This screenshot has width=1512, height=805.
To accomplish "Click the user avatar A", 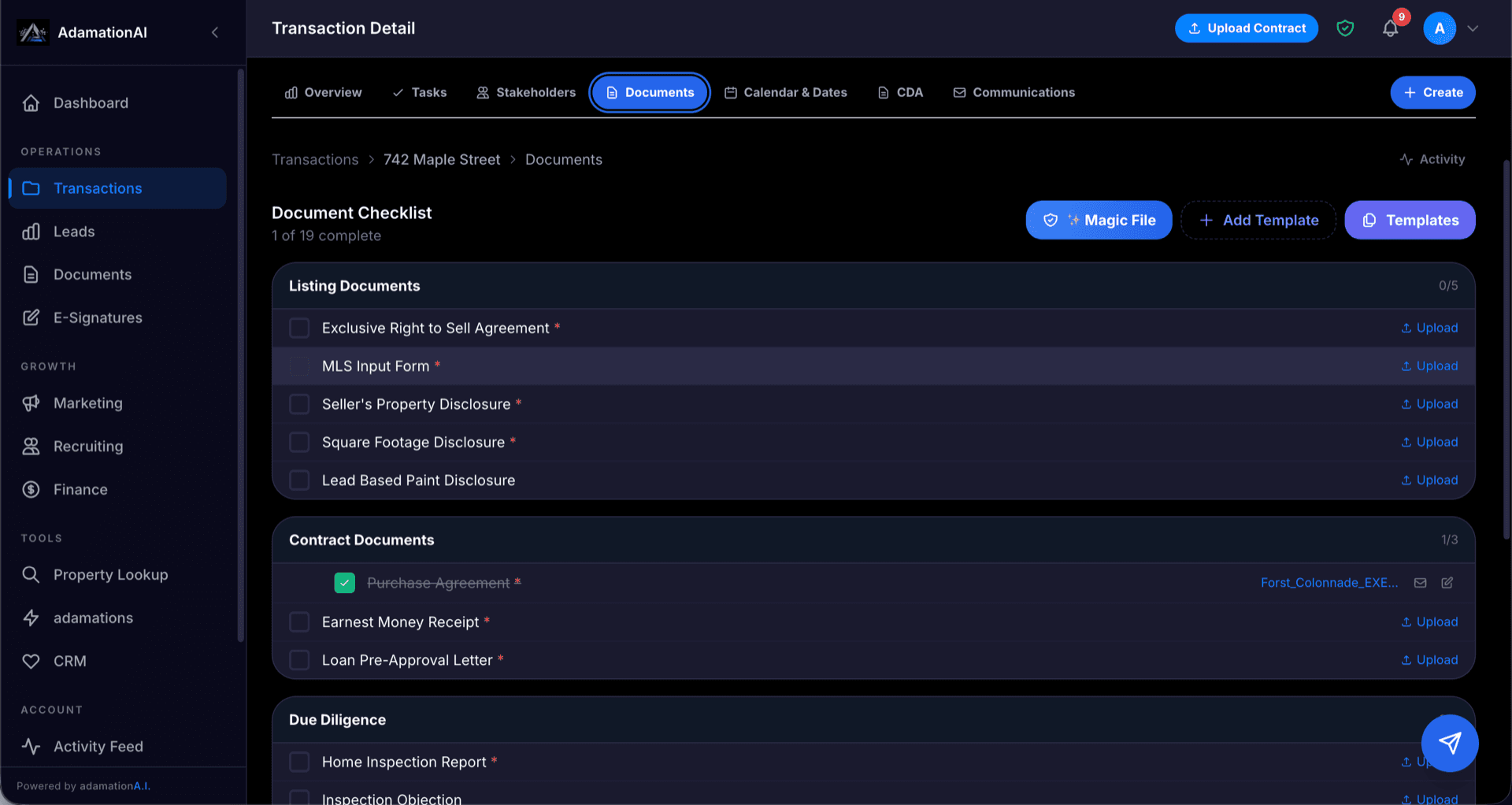I will click(x=1440, y=28).
